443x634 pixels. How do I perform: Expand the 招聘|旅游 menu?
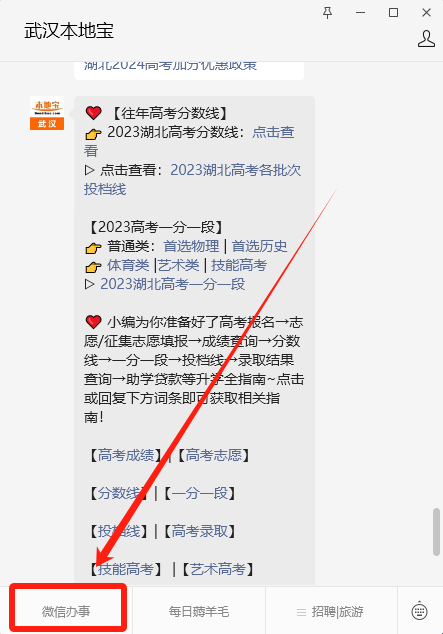pyautogui.click(x=331, y=611)
